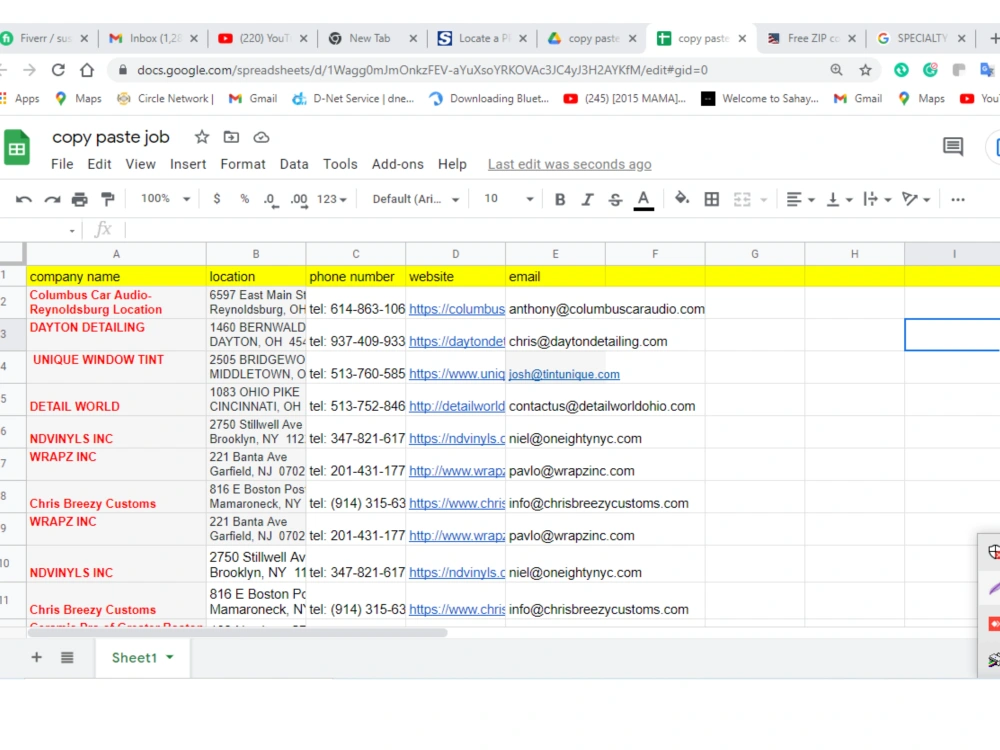The image size is (1000, 750).
Task: Open the Sheet1 tab dropdown
Action: pyautogui.click(x=170, y=657)
